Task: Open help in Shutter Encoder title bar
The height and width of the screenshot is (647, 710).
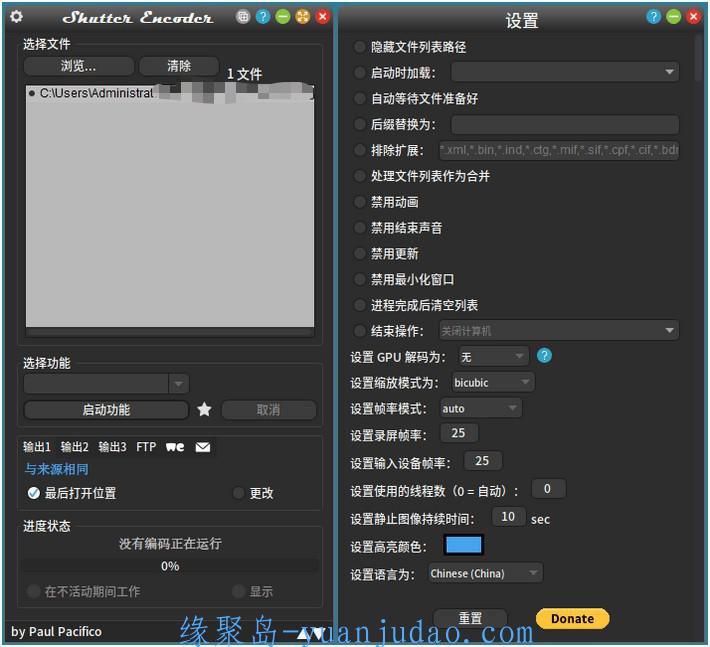Action: point(263,17)
